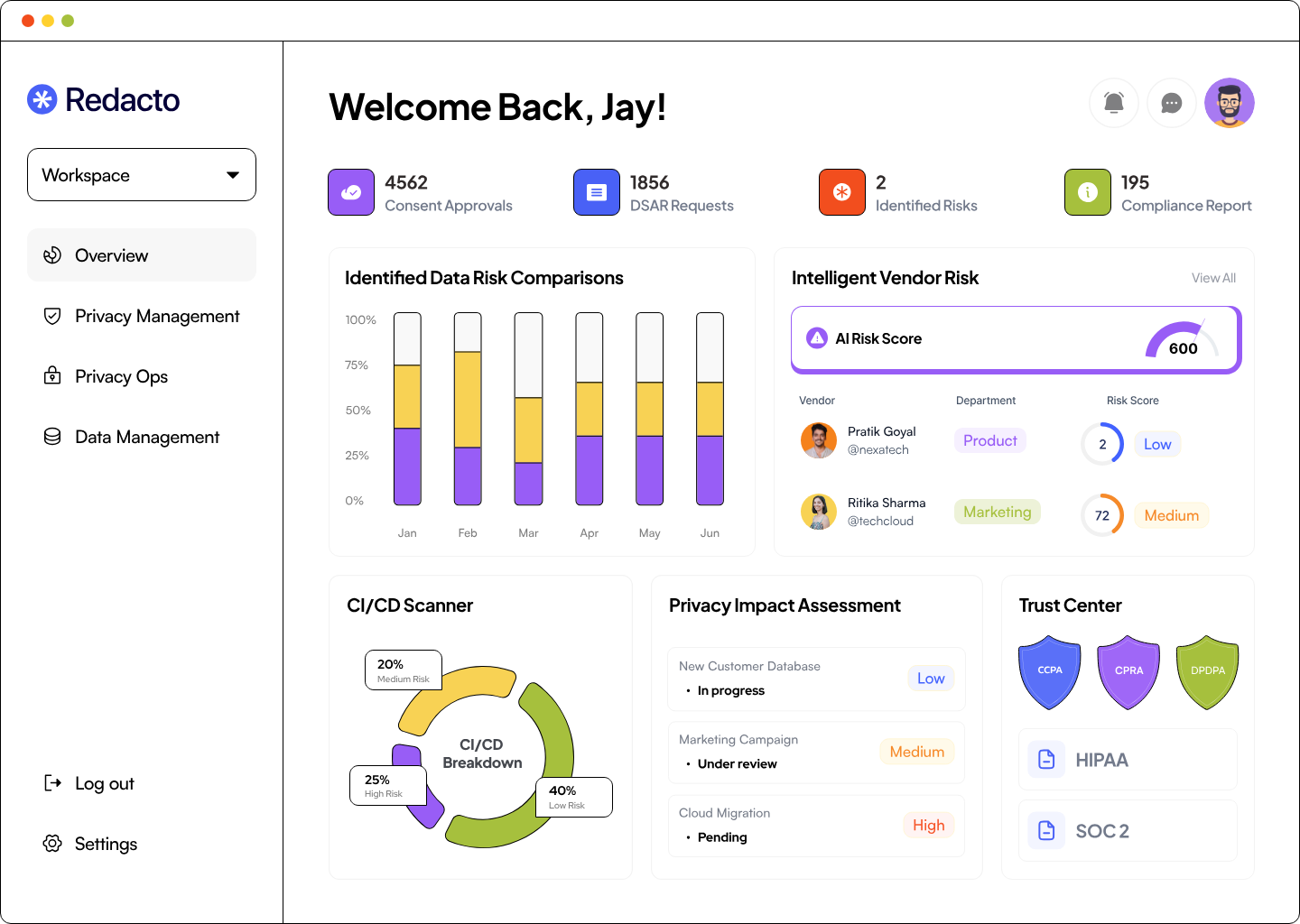Click the 20% Medium Risk label
The image size is (1300, 924).
click(404, 670)
